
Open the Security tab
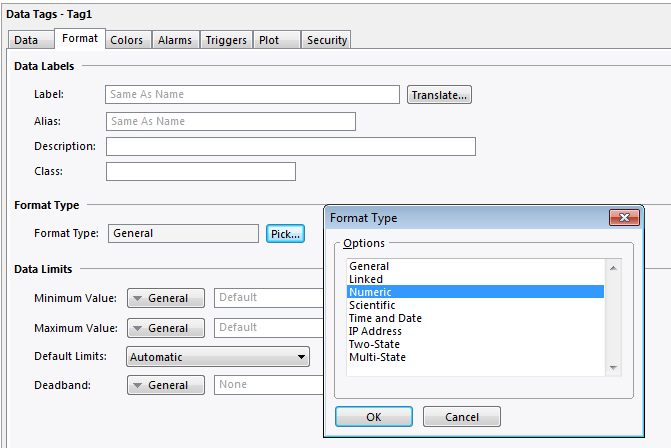pyautogui.click(x=326, y=40)
